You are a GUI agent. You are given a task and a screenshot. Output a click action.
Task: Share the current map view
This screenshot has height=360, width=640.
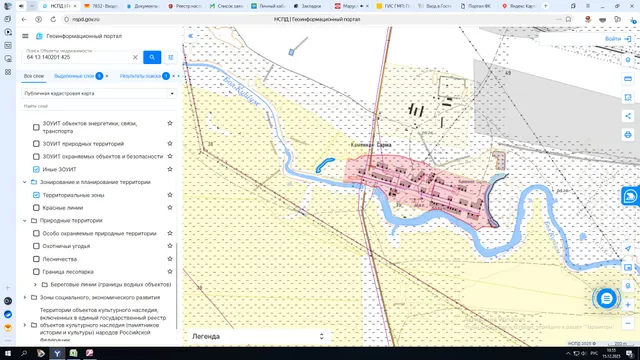coord(628,116)
